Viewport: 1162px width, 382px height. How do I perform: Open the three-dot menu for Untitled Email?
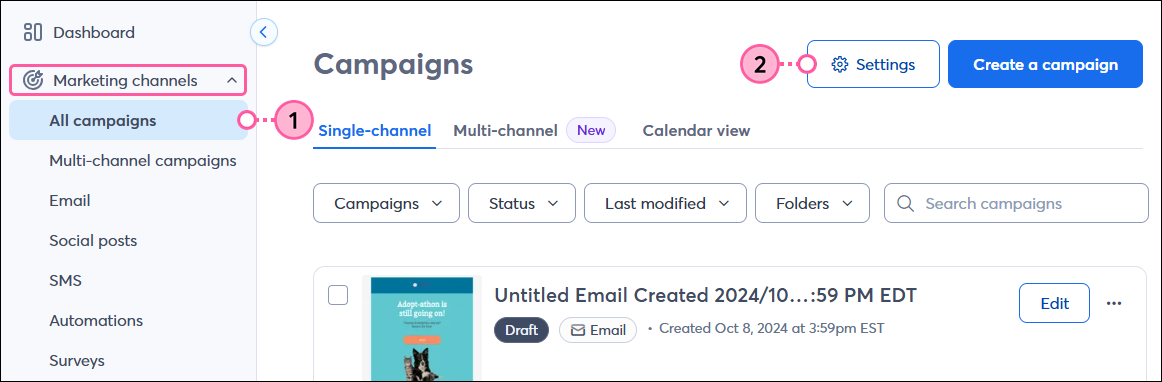(x=1114, y=303)
